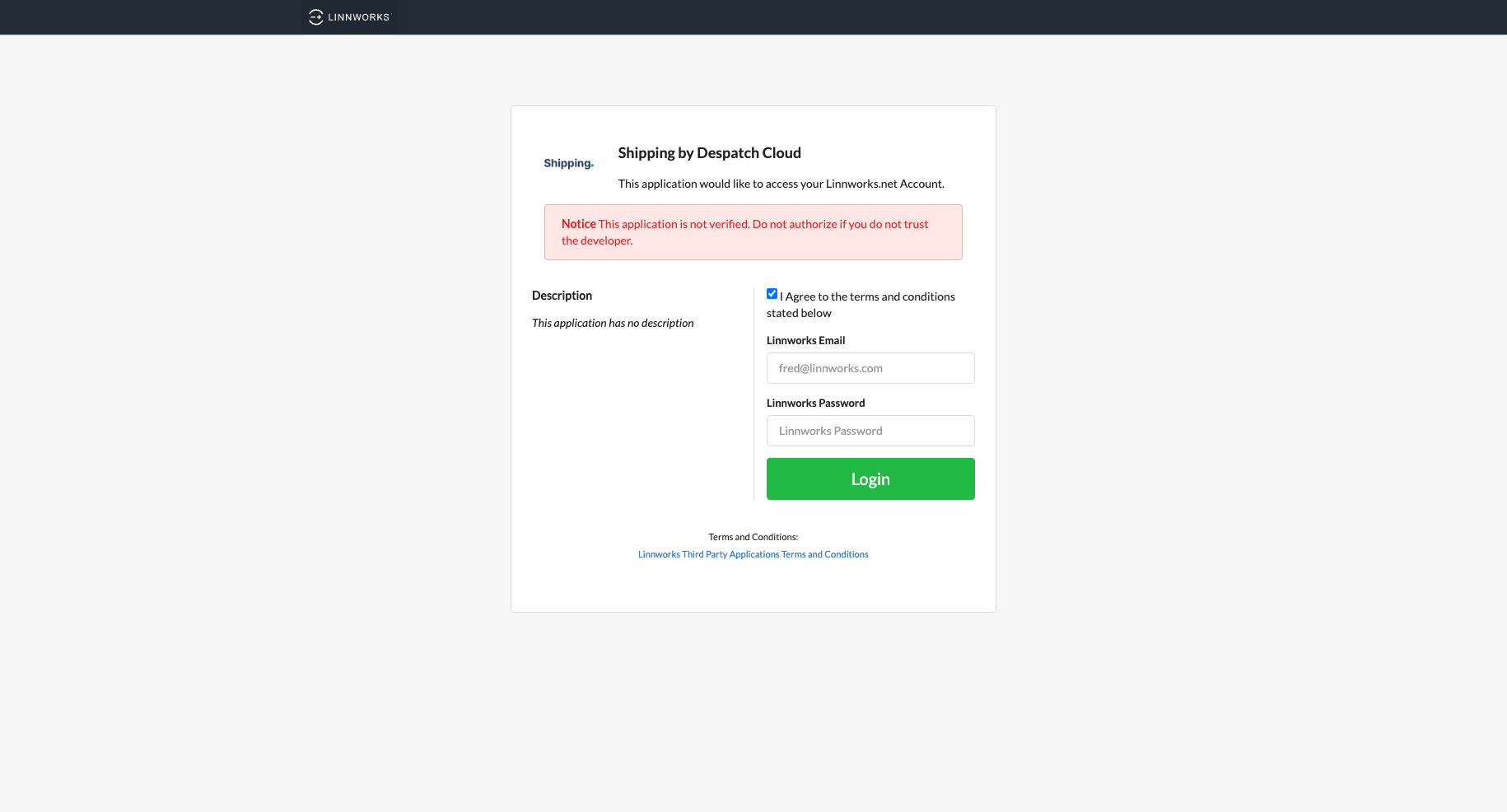Focus the Linnworks Password field
Viewport: 1507px width, 812px height.
870,431
